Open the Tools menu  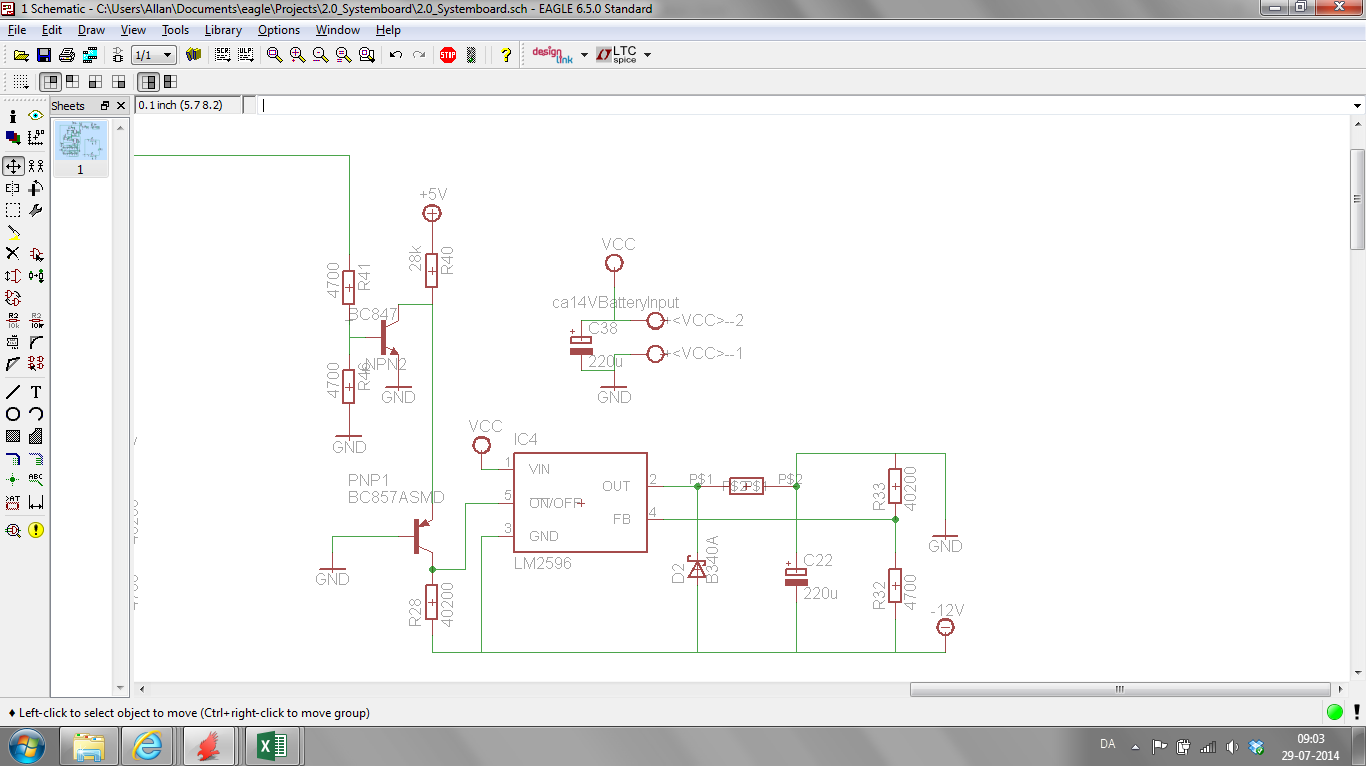[175, 30]
